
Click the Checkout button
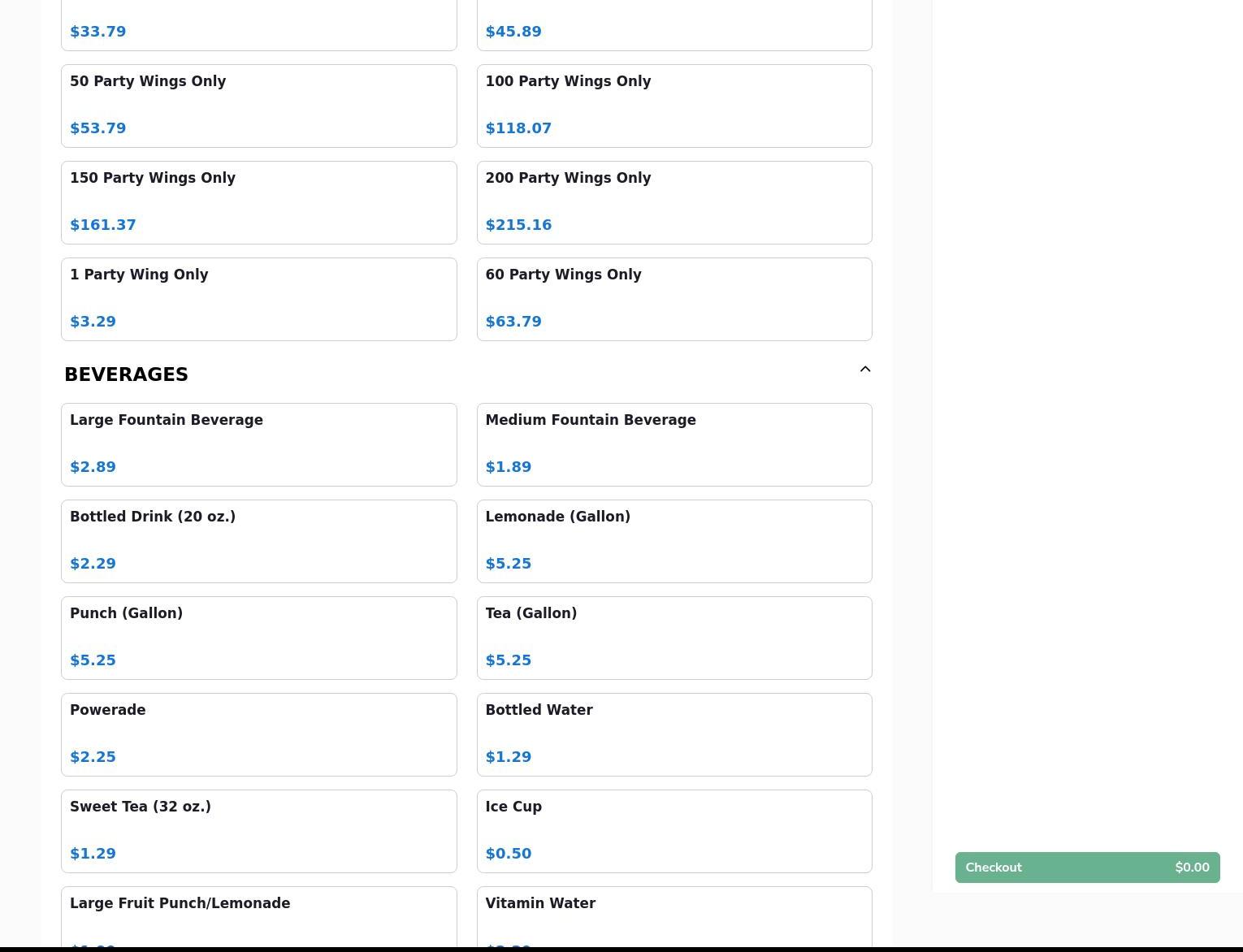(1086, 867)
